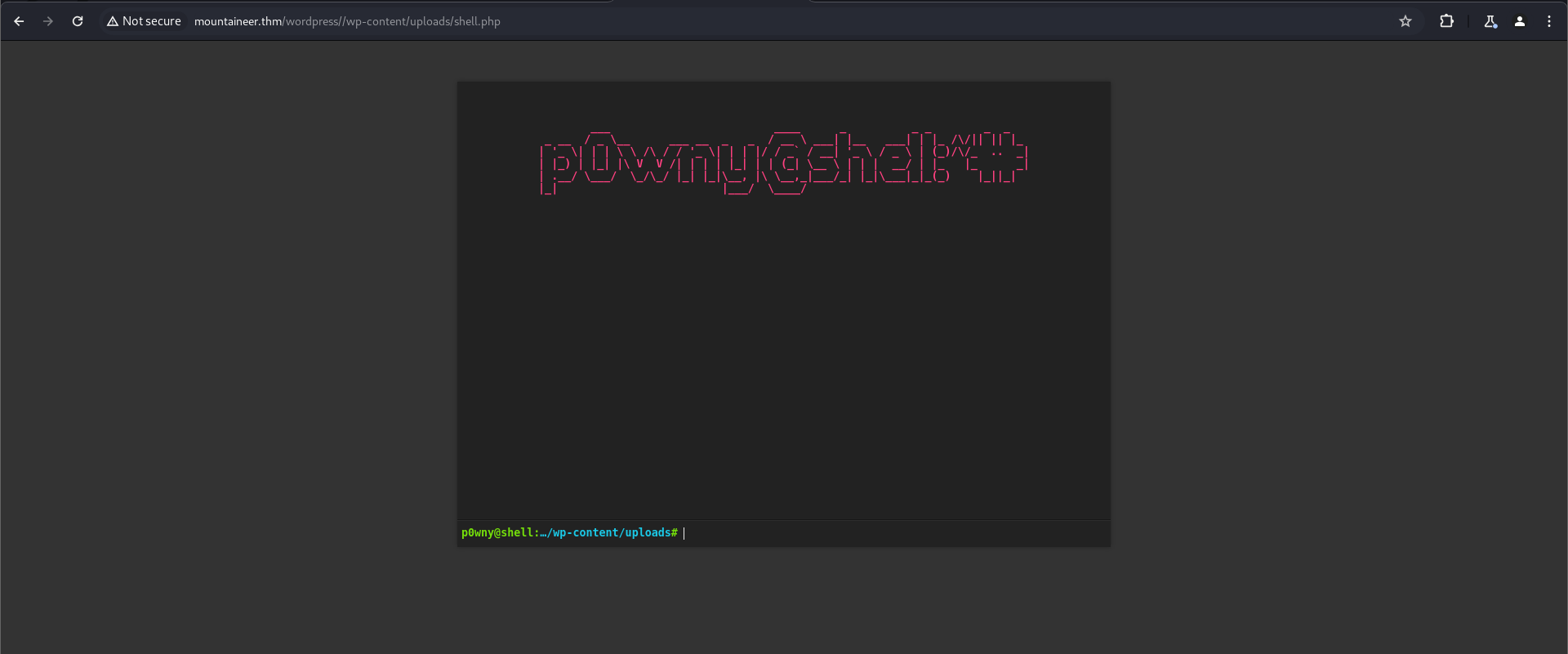1568x654 pixels.
Task: Open the Extensions puzzle menu
Action: (x=1446, y=21)
